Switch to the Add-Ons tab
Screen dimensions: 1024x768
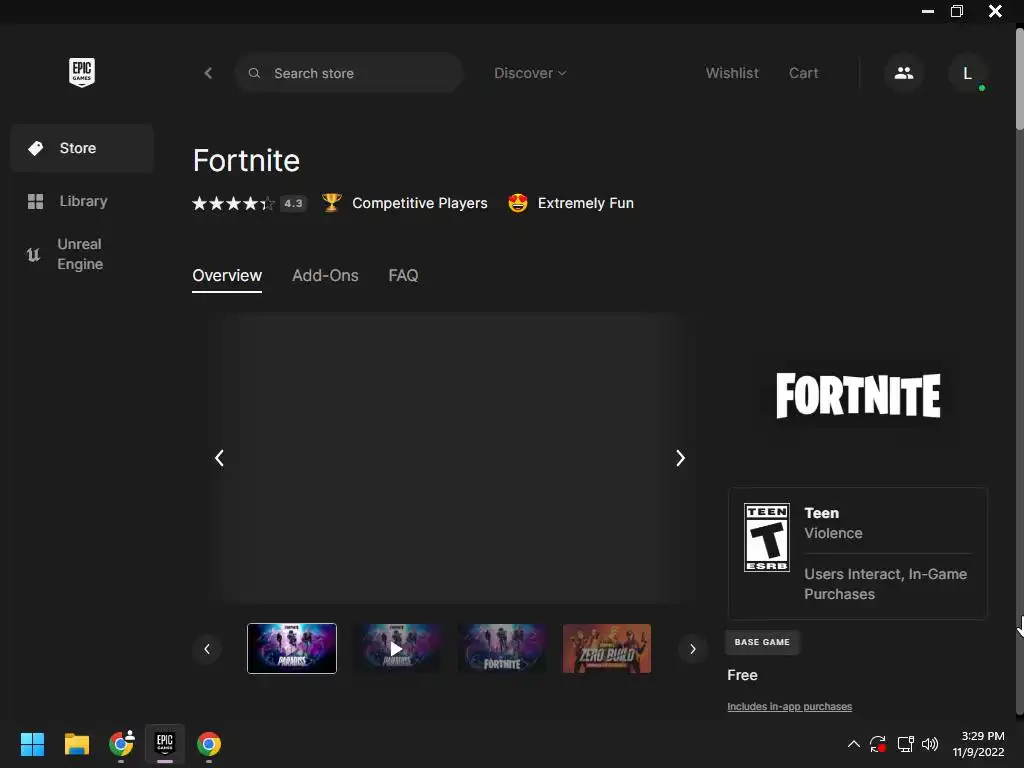point(325,276)
